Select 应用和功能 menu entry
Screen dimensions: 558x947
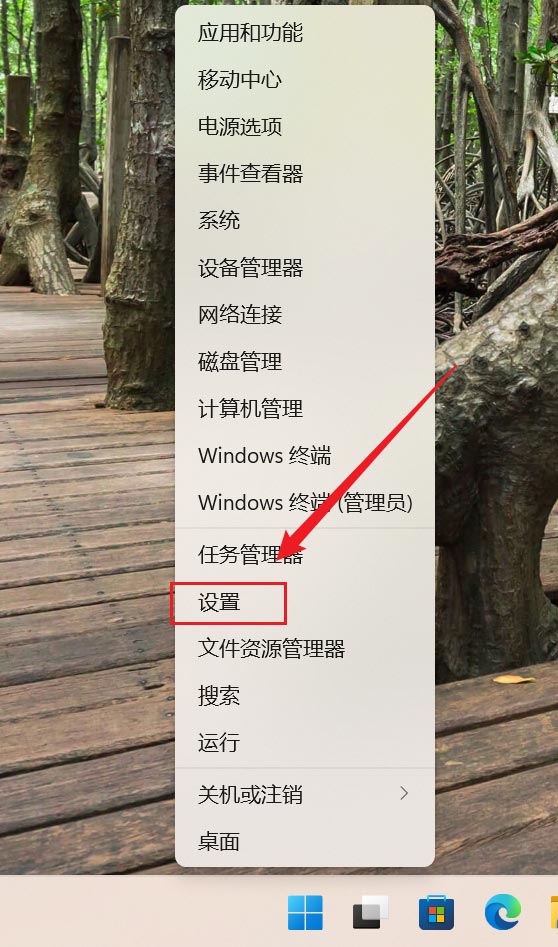point(305,33)
